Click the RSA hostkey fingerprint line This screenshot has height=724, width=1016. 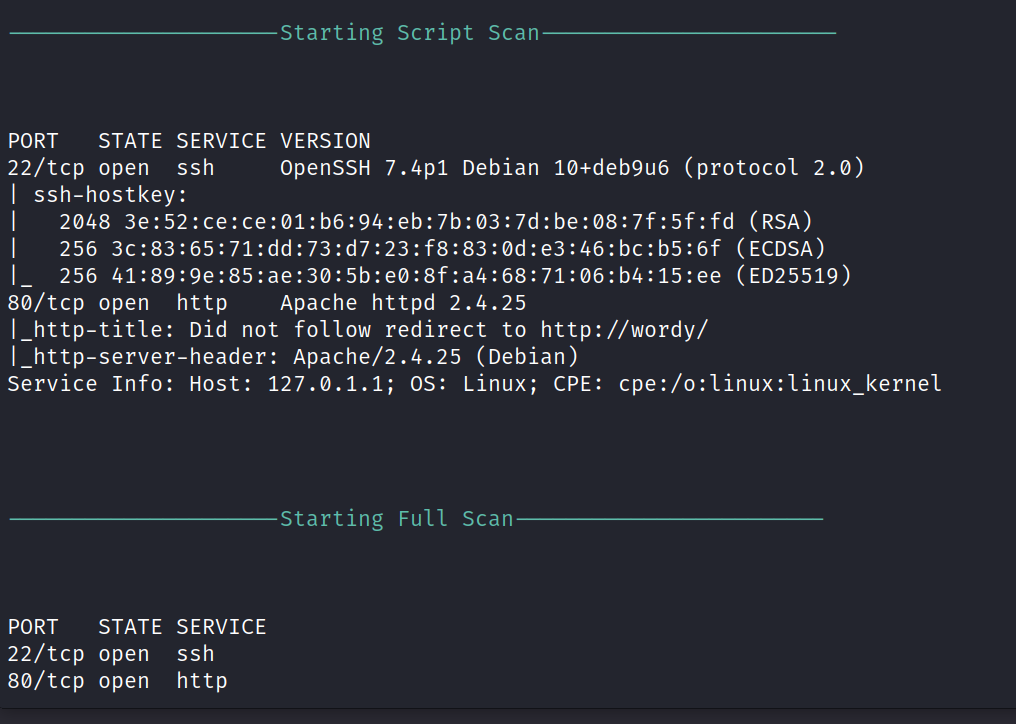435,221
